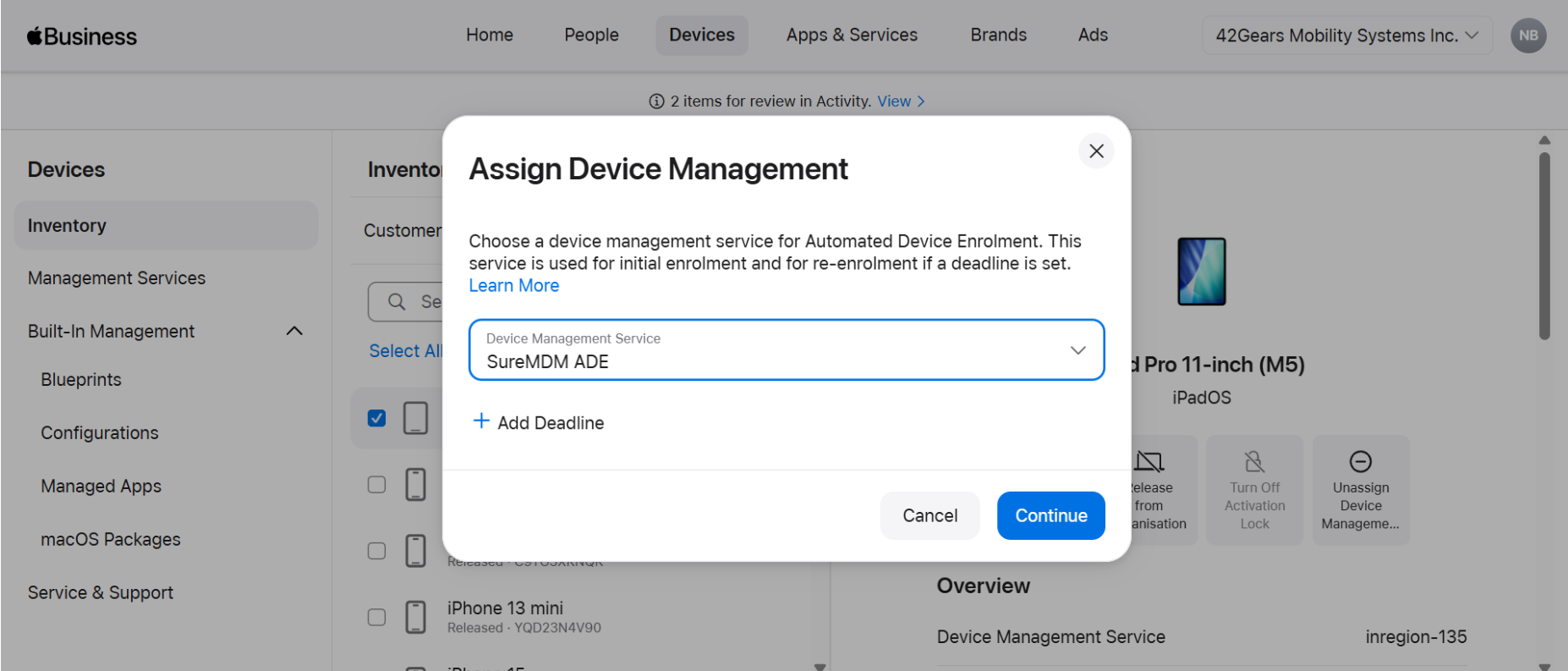The width and height of the screenshot is (1568, 671).
Task: Open Configurations in the sidebar
Action: click(100, 433)
